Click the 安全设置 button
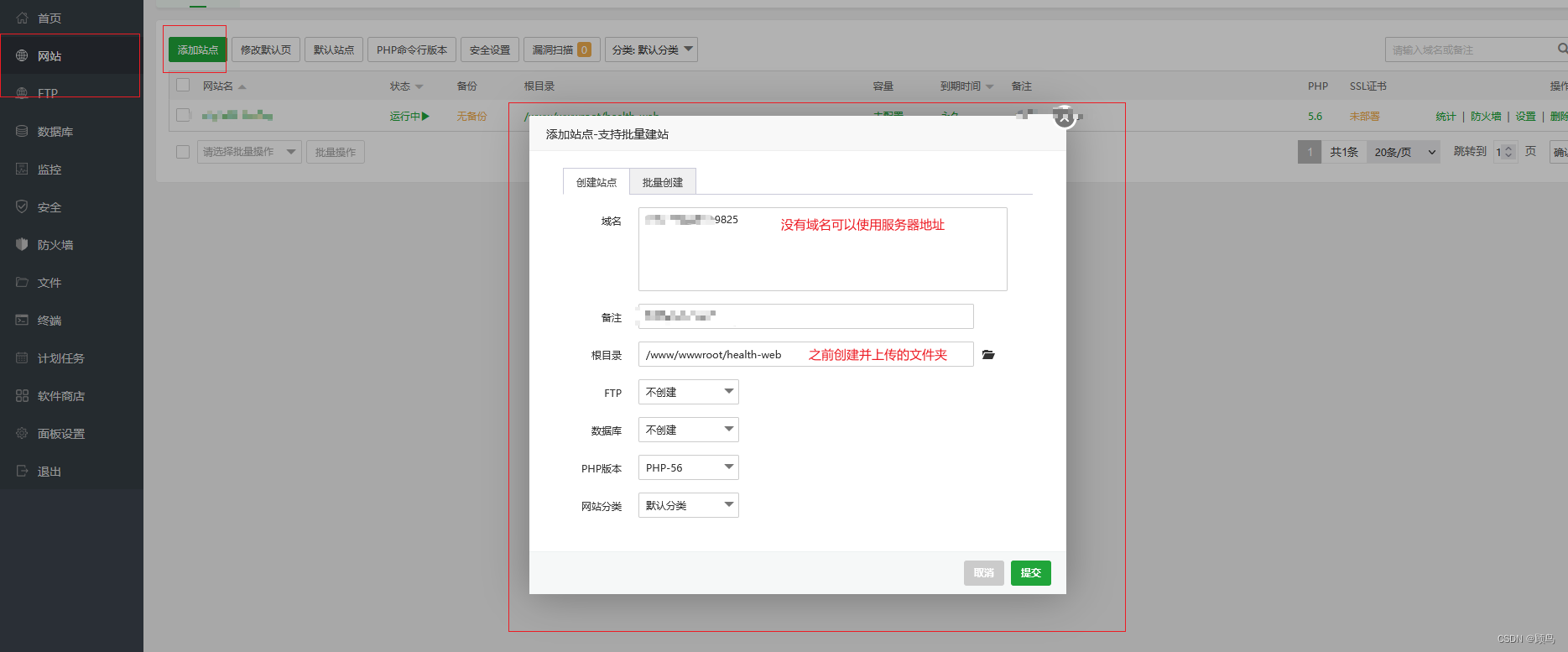Image resolution: width=1568 pixels, height=652 pixels. tap(490, 50)
